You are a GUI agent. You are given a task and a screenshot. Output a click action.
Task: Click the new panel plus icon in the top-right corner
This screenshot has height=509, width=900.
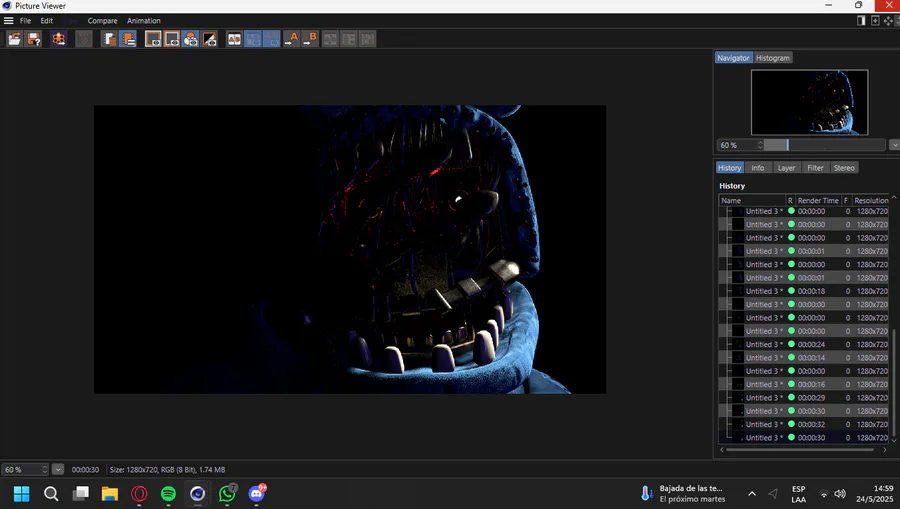click(x=875, y=21)
